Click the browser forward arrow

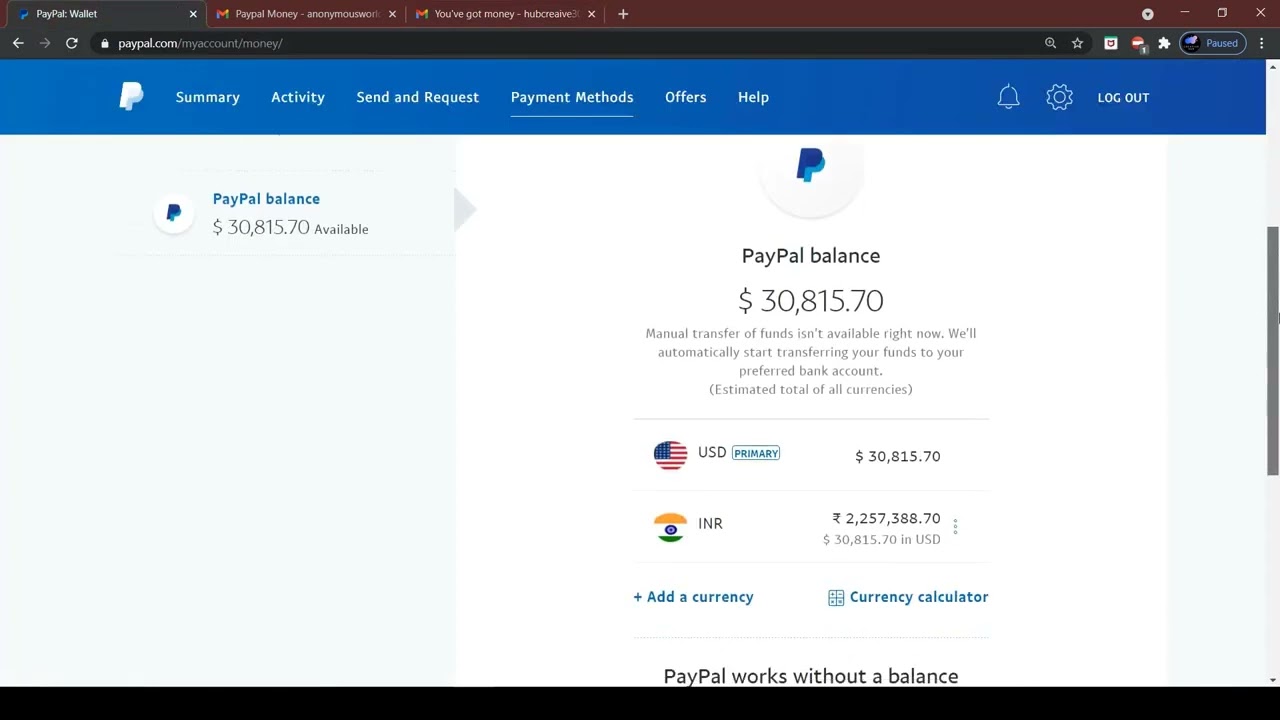(x=45, y=43)
